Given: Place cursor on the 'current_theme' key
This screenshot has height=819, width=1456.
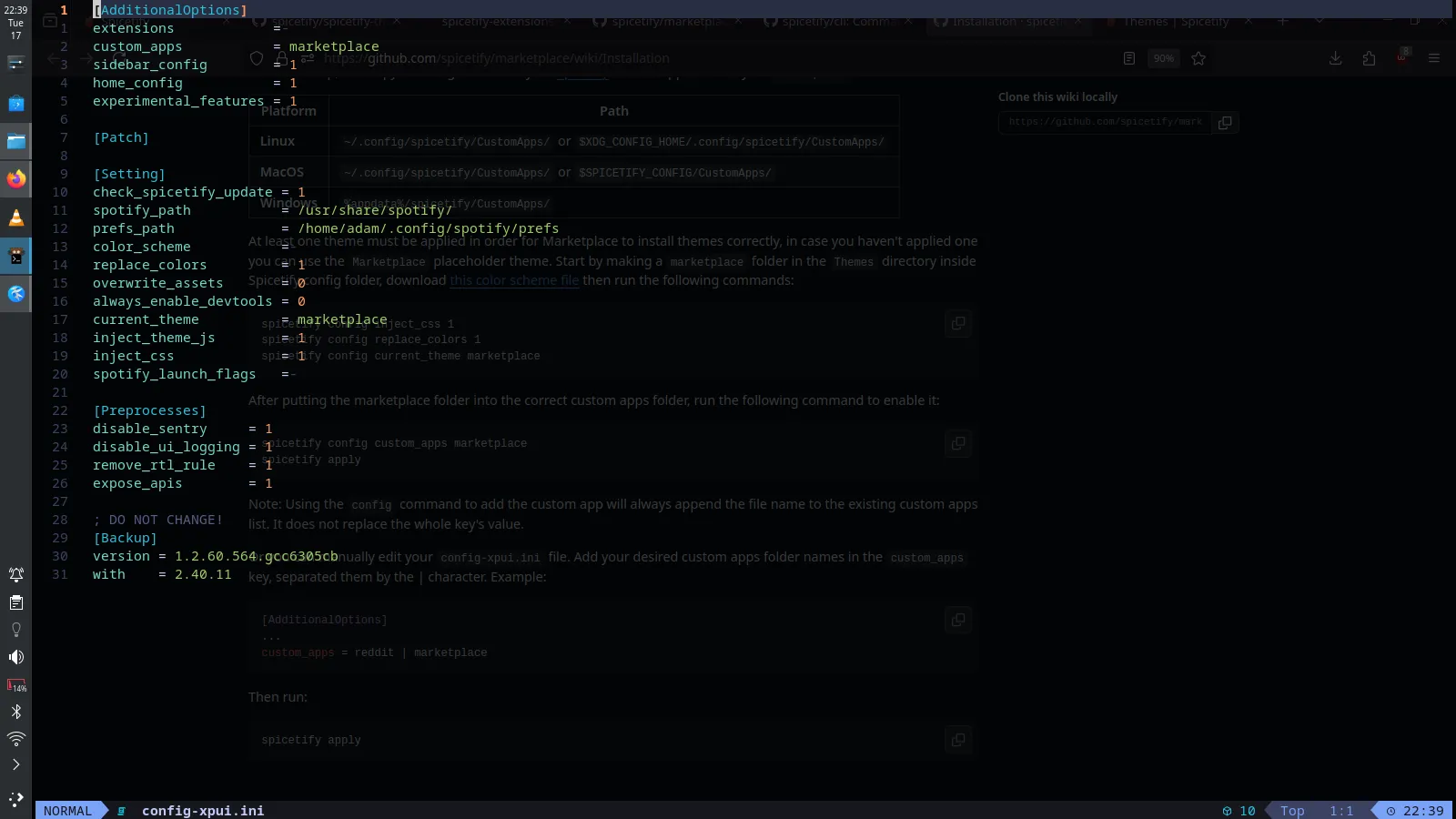Looking at the screenshot, I should [x=146, y=319].
